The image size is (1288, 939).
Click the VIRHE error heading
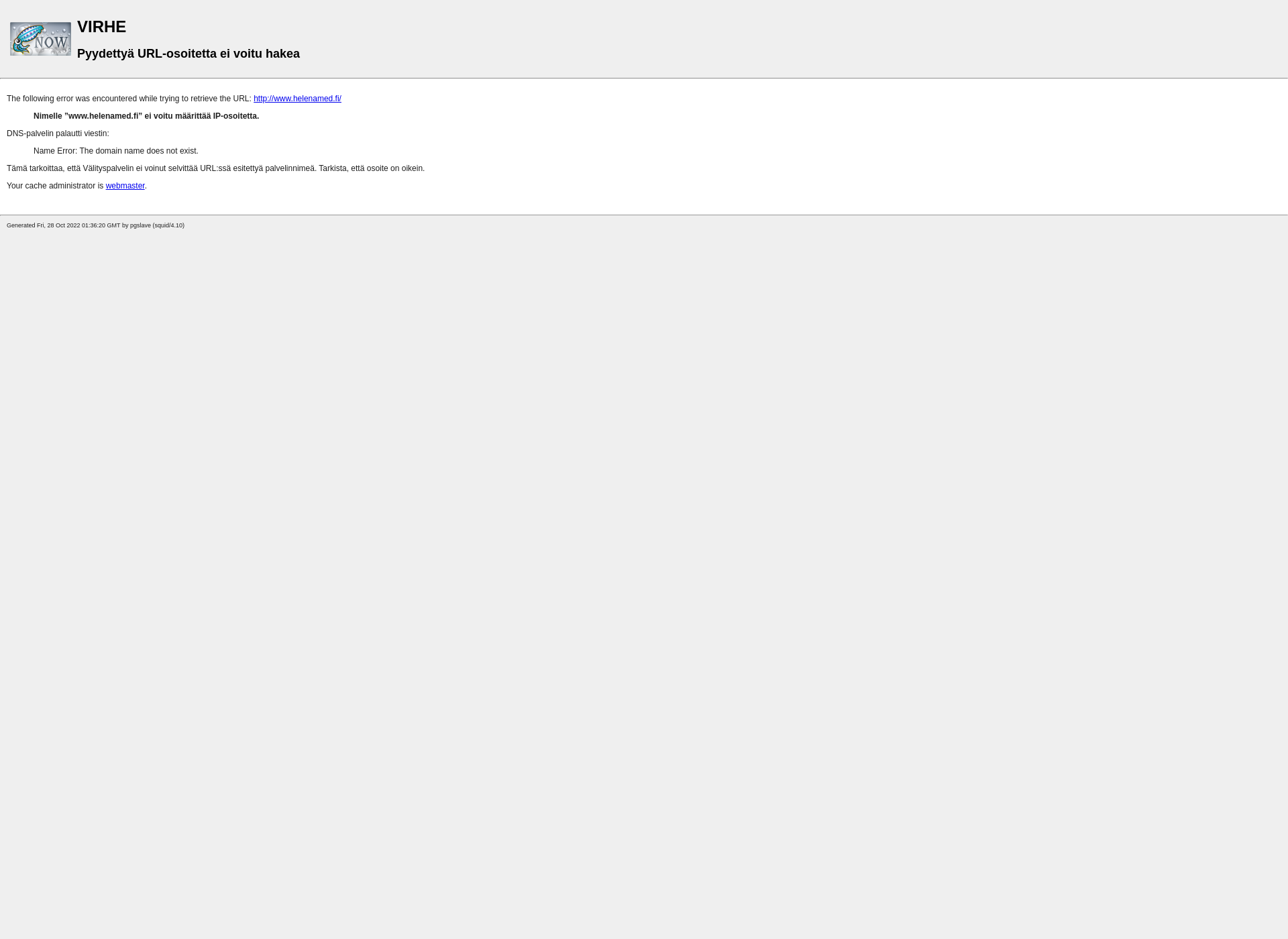(x=101, y=26)
